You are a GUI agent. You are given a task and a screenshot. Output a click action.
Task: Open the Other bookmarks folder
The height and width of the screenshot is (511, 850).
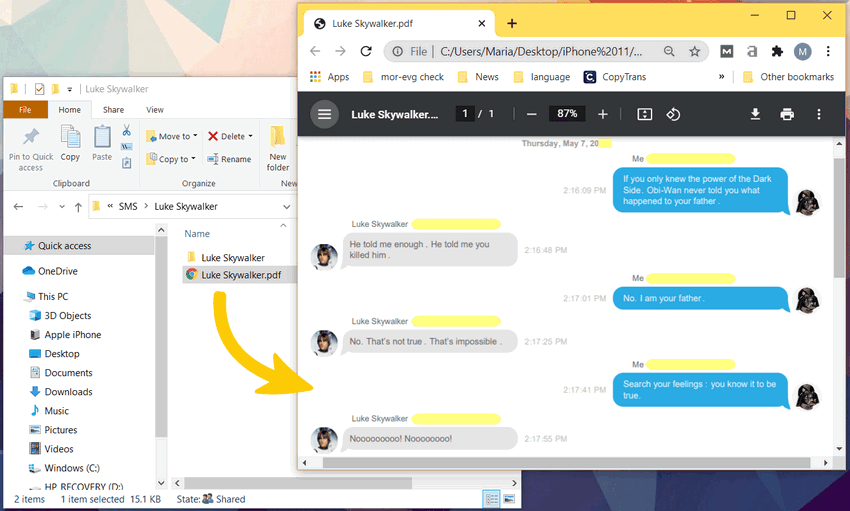tap(788, 77)
